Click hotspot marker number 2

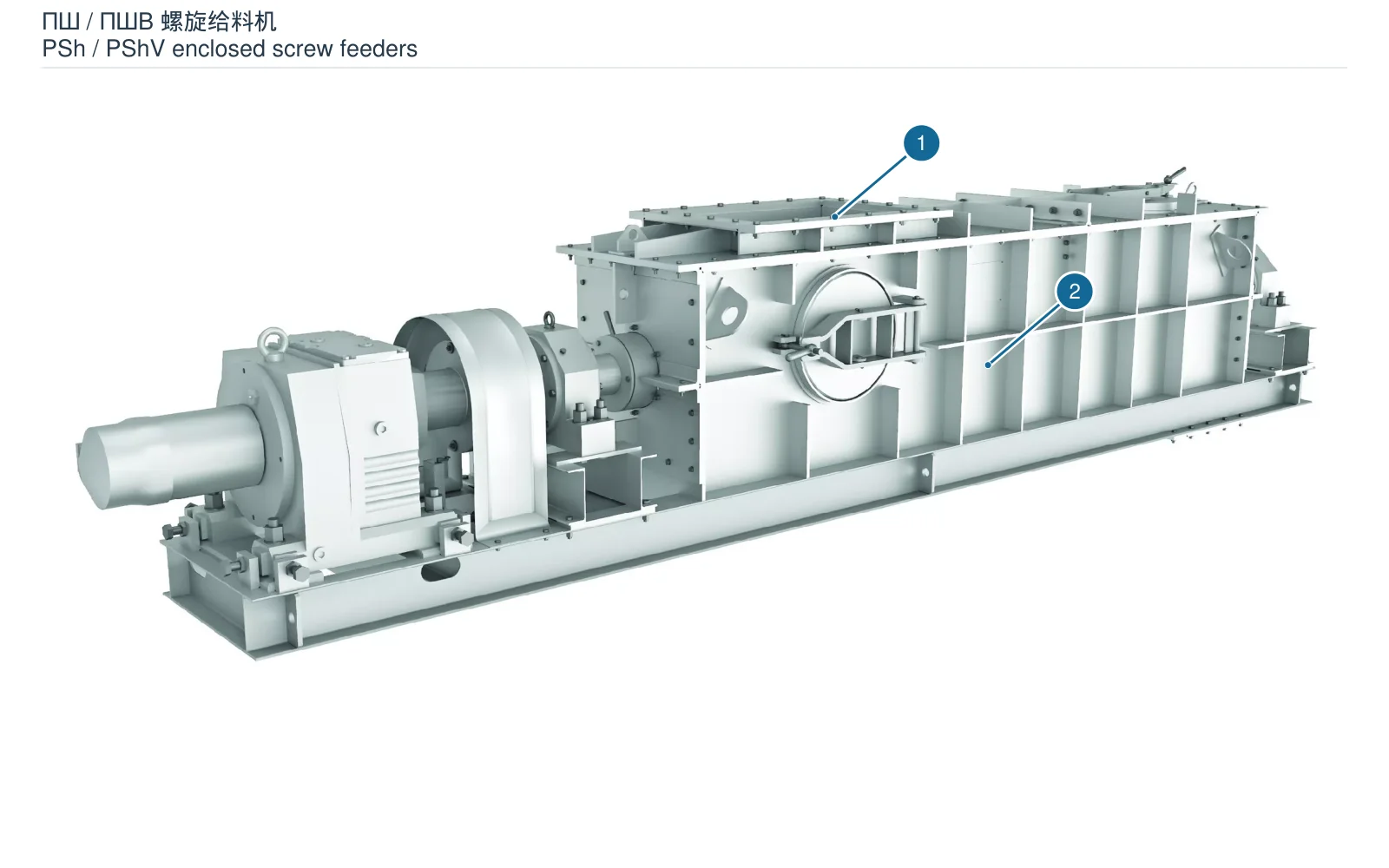[1075, 291]
